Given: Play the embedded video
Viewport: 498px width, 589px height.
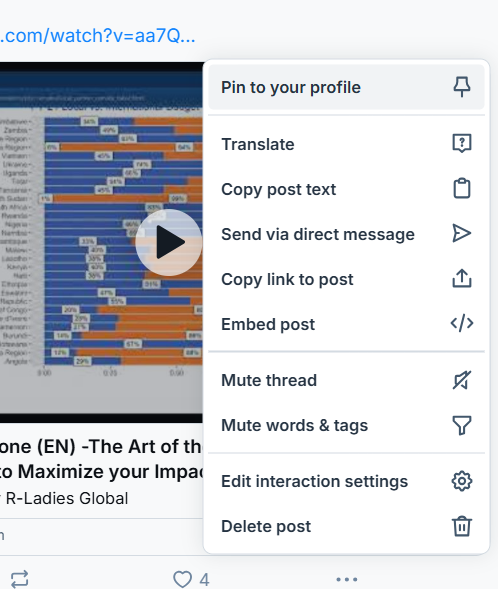Looking at the screenshot, I should click(x=169, y=242).
